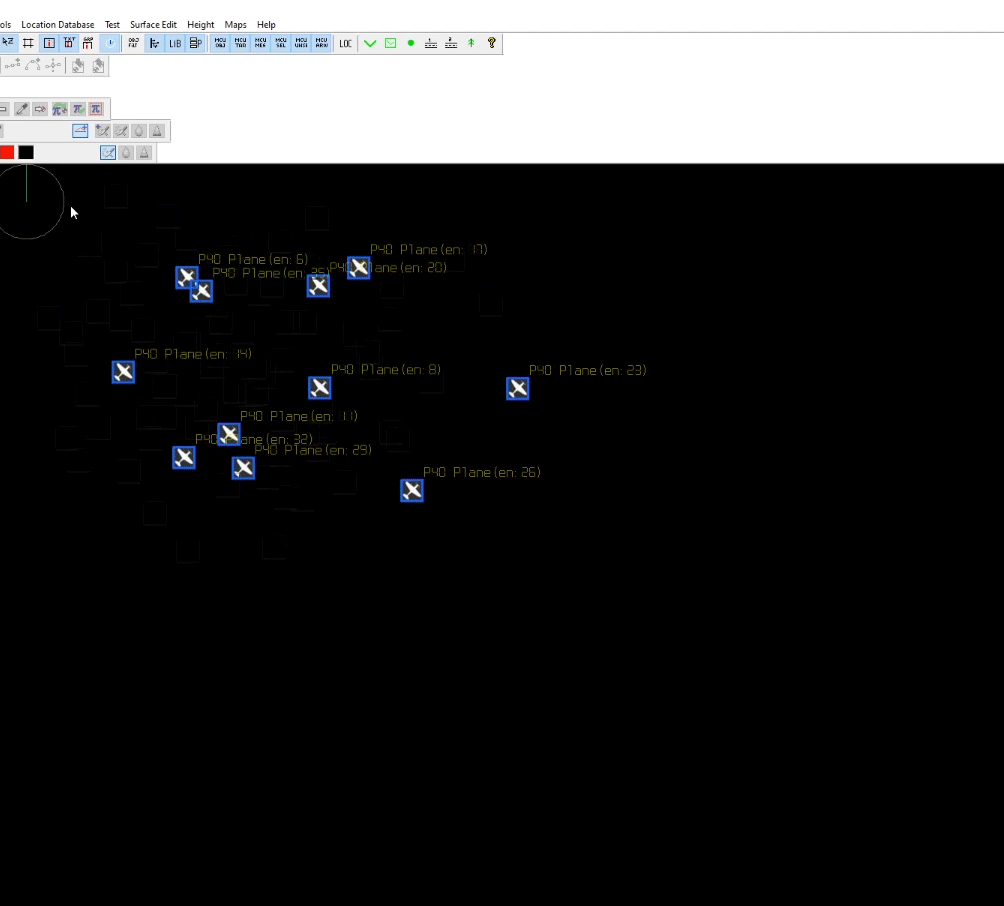Select the red color swatch

[7, 151]
